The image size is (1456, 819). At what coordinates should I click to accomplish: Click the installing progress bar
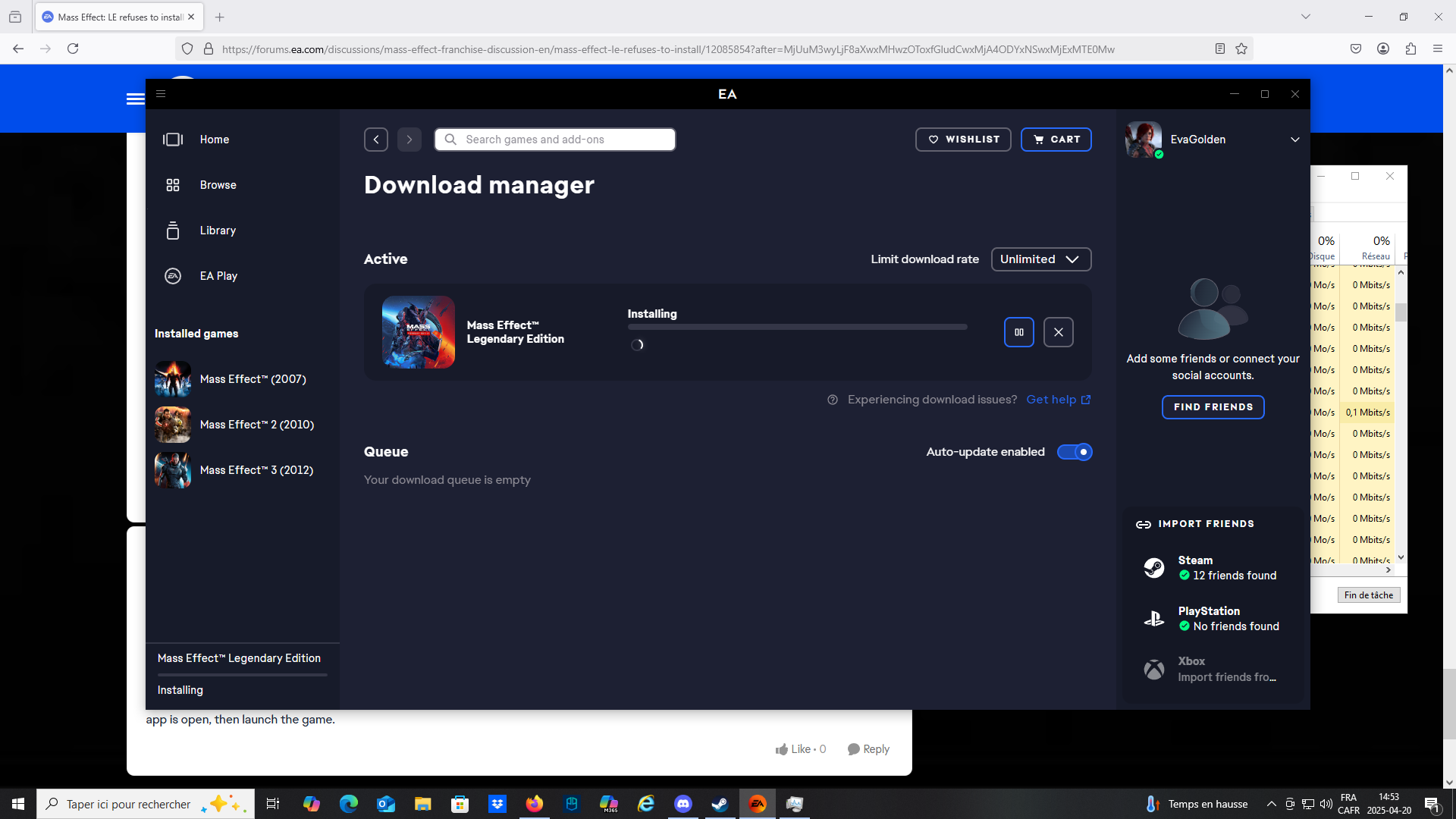[798, 327]
